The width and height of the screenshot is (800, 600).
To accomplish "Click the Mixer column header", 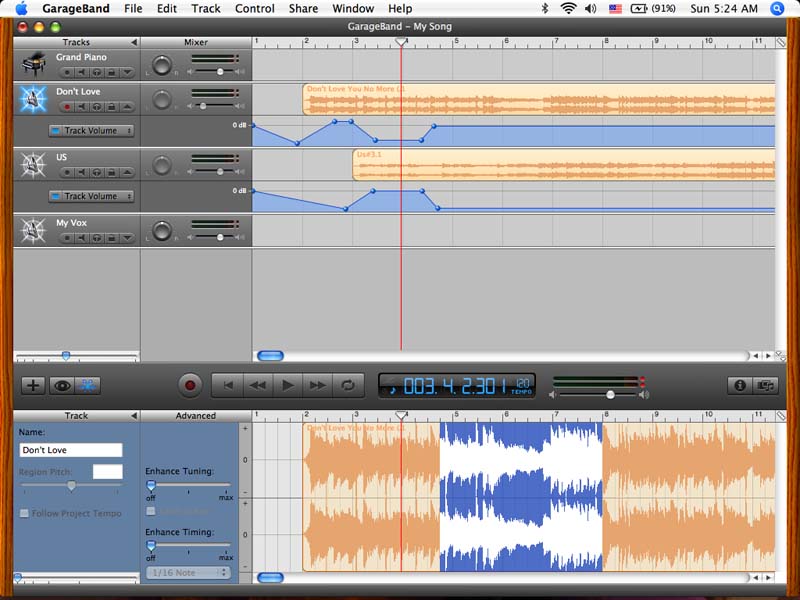I will [x=196, y=42].
